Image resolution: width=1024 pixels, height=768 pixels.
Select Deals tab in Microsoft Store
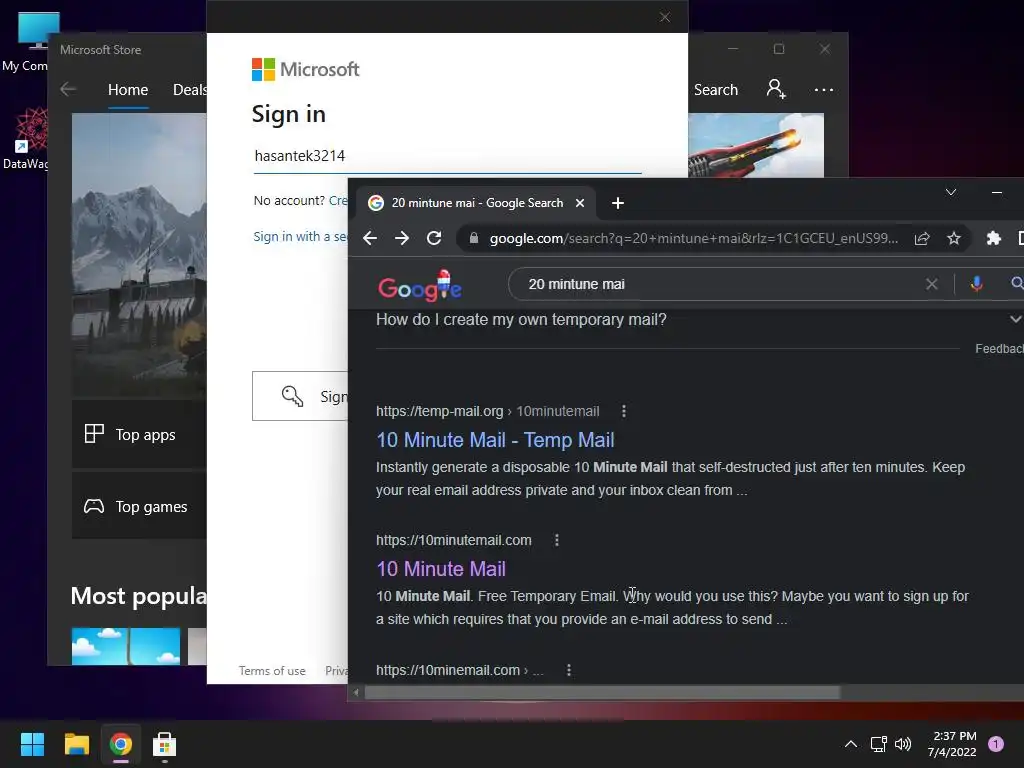coord(189,89)
